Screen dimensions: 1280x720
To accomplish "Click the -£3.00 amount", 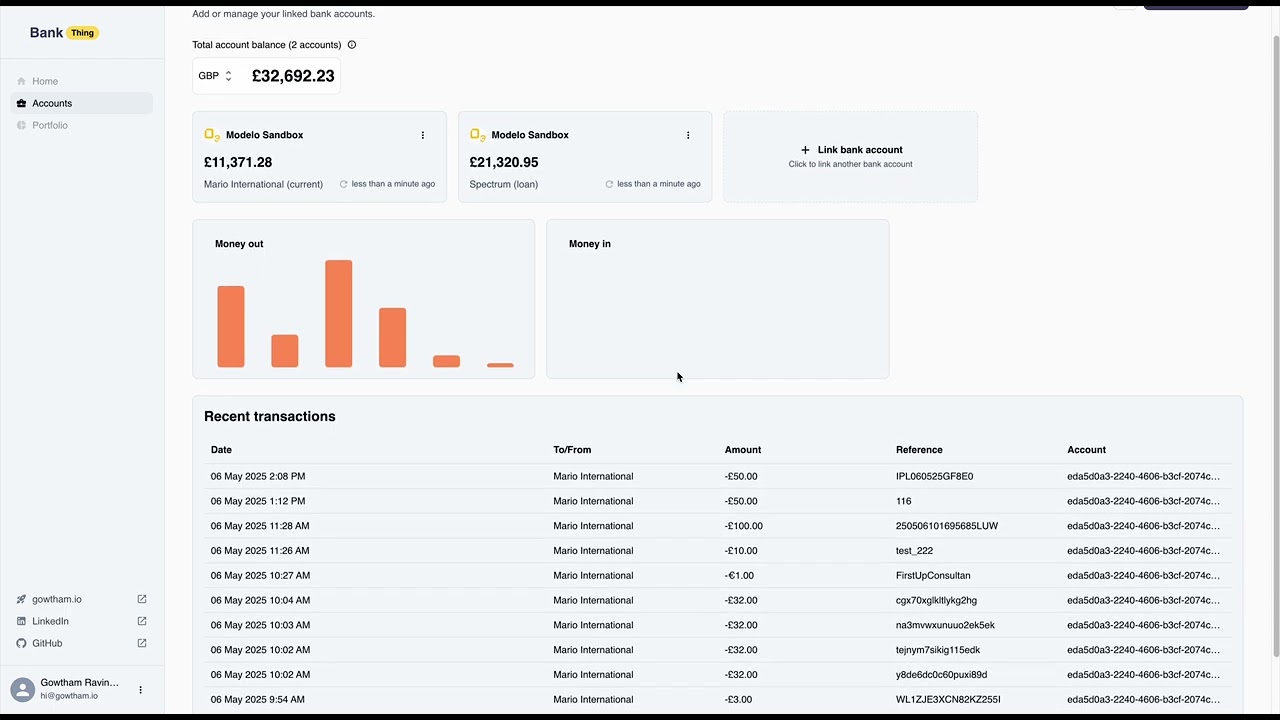I will click(738, 700).
